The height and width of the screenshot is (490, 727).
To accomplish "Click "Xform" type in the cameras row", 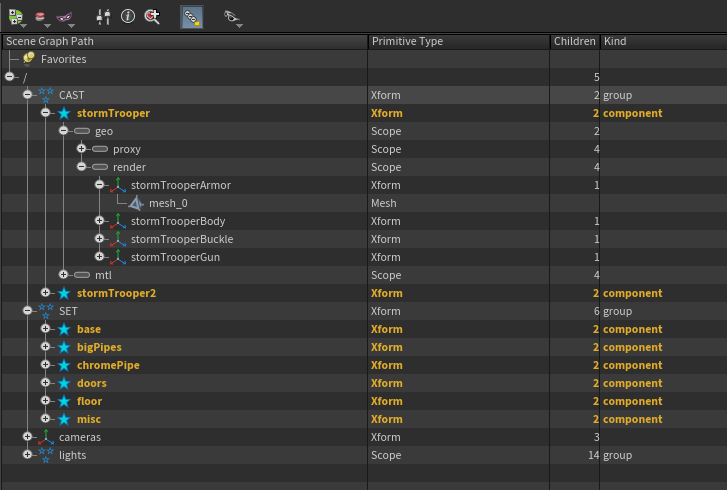I will [x=386, y=437].
